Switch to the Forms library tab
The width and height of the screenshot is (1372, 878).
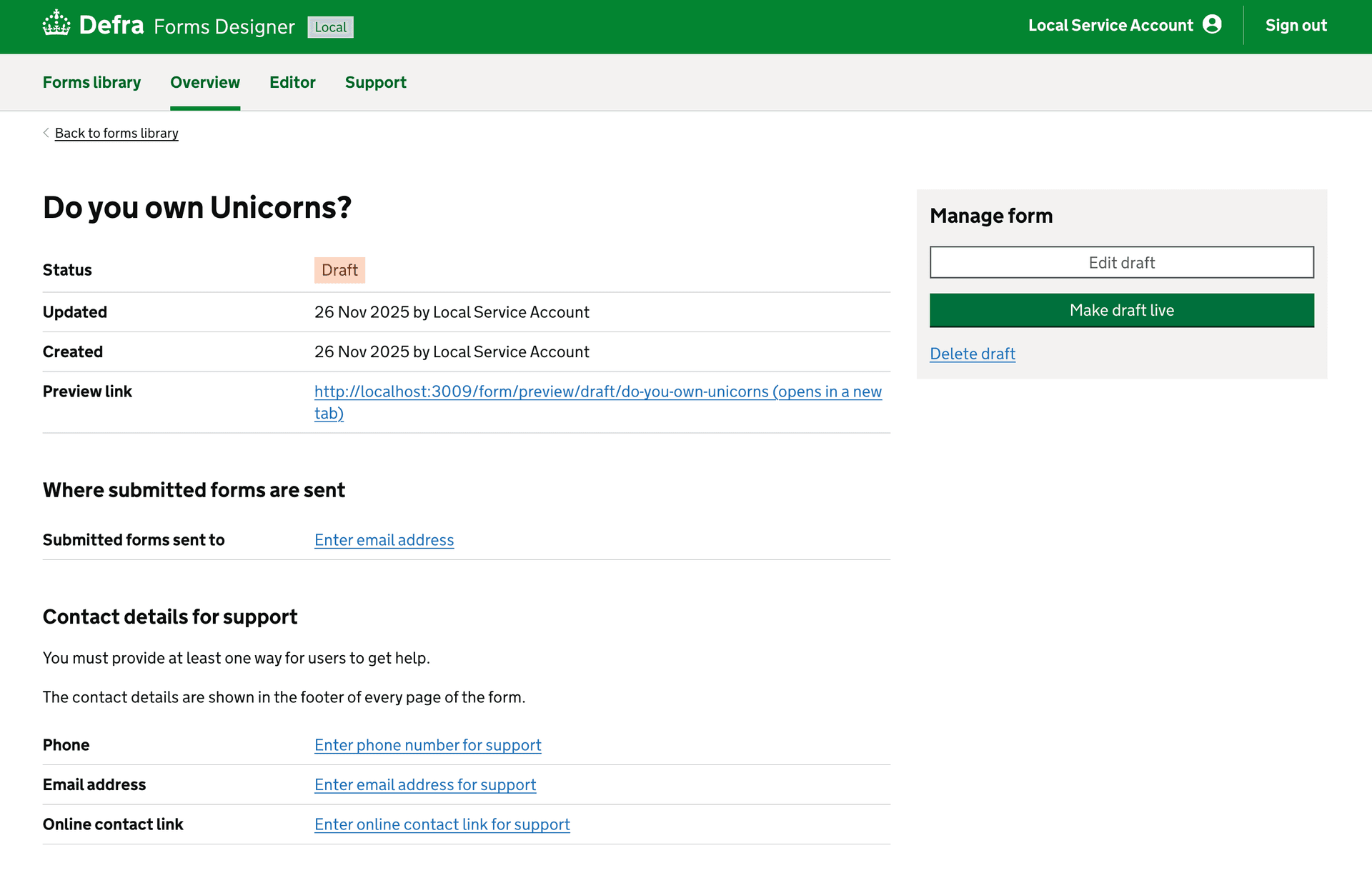tap(91, 82)
